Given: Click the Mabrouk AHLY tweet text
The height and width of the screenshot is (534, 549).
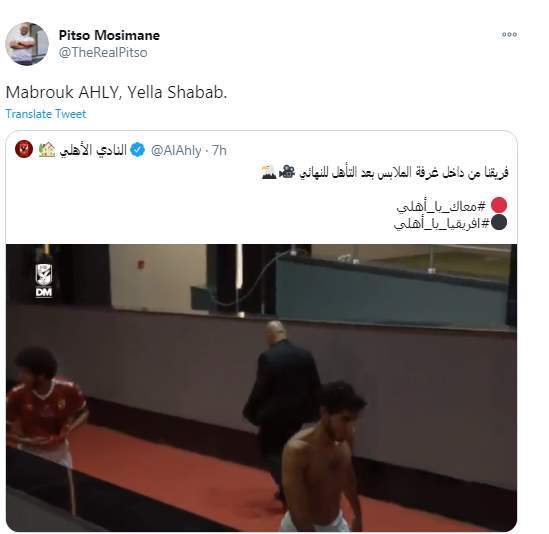Looking at the screenshot, I should [116, 92].
